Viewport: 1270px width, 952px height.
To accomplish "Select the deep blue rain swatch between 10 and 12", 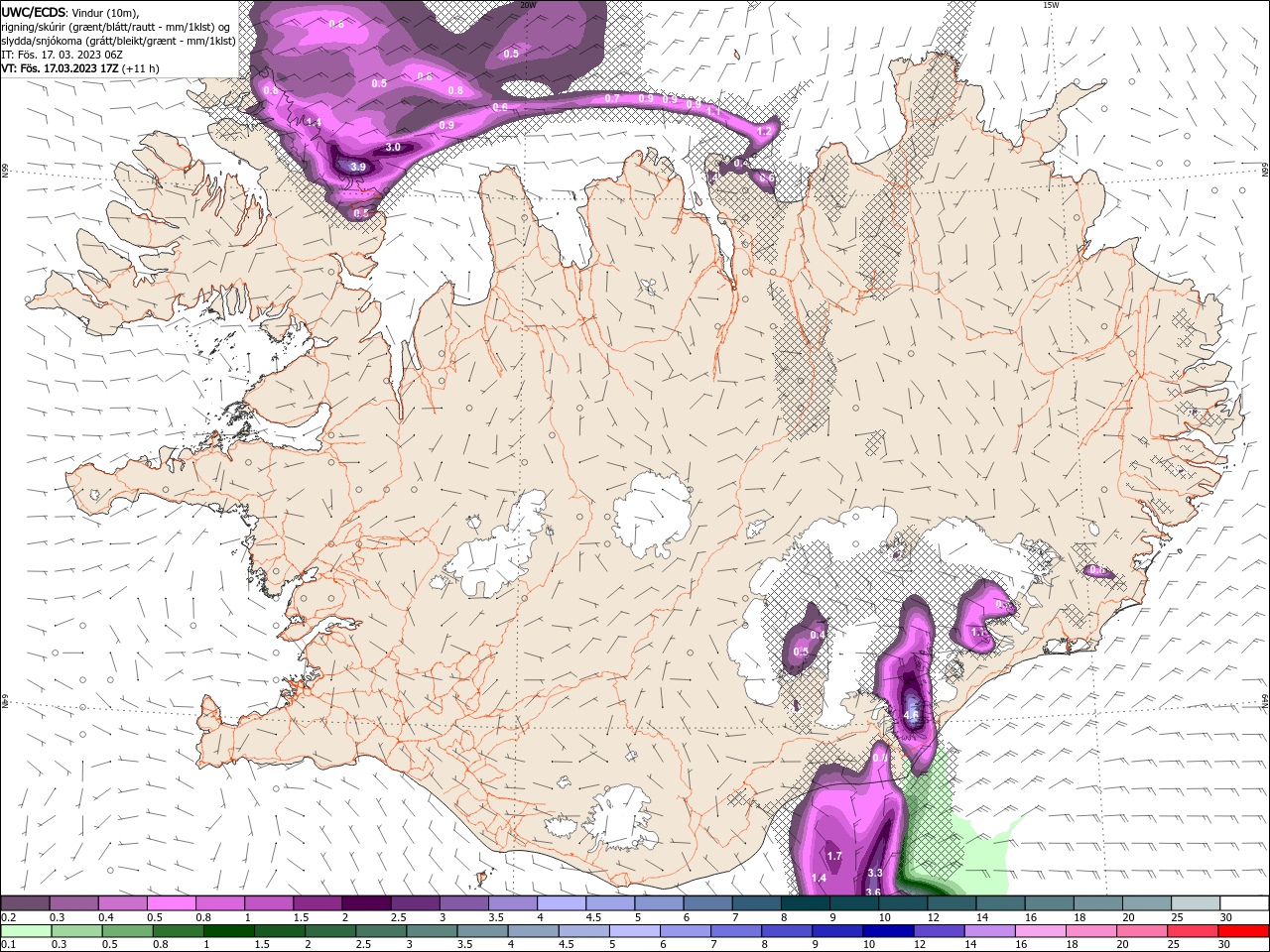I will [888, 931].
